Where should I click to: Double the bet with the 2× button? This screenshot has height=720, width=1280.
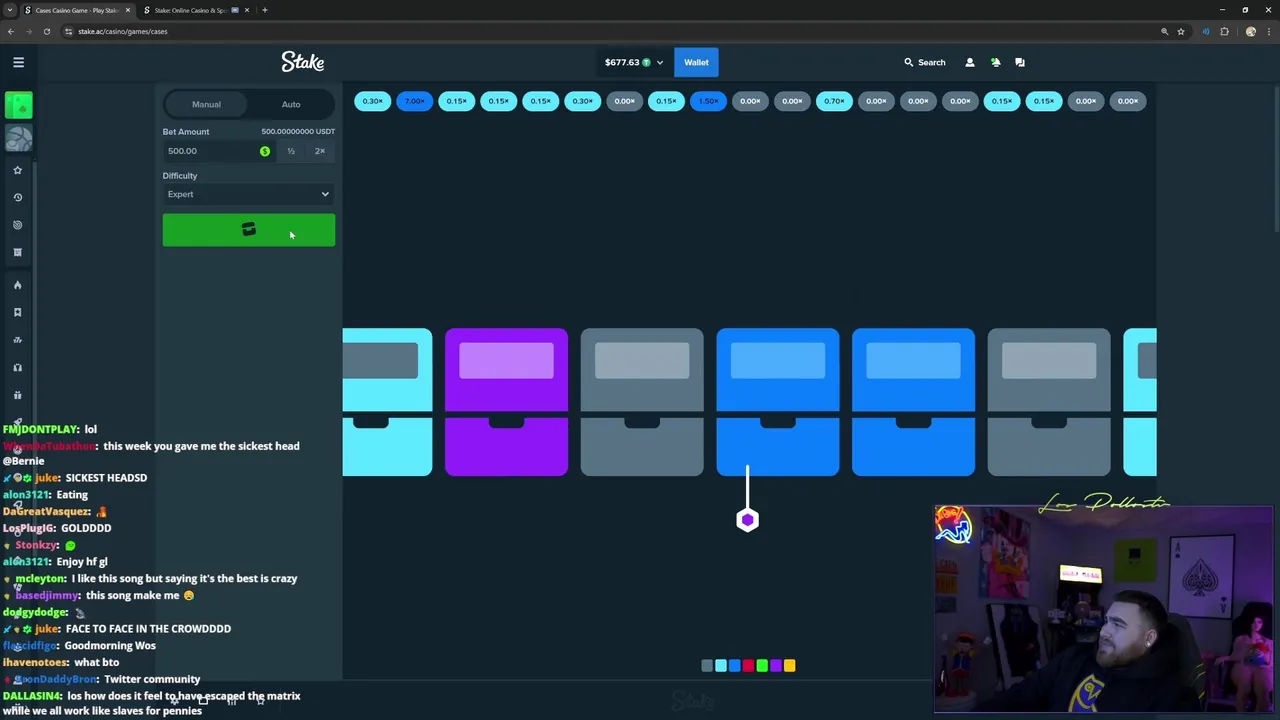(320, 151)
